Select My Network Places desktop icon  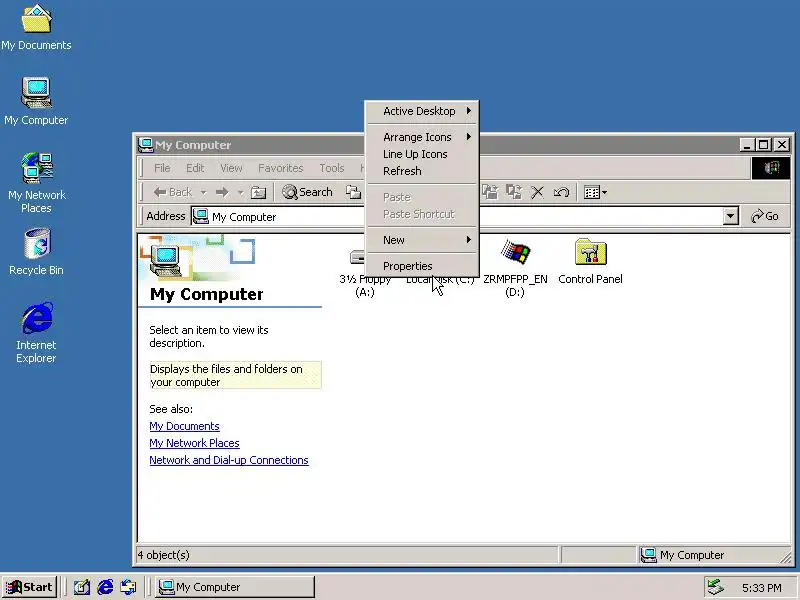(x=36, y=183)
